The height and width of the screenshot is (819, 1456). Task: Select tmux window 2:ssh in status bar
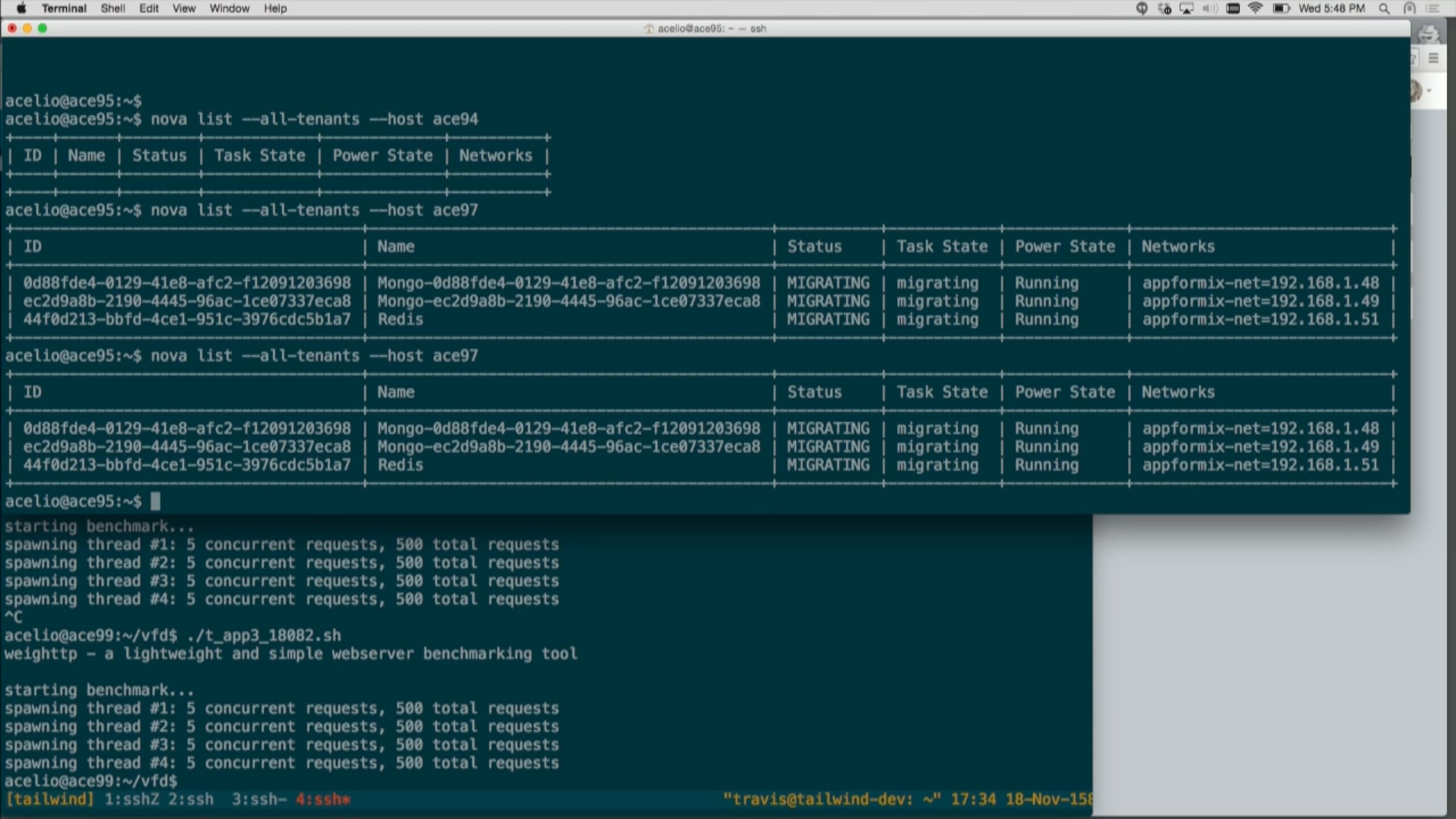pos(191,799)
